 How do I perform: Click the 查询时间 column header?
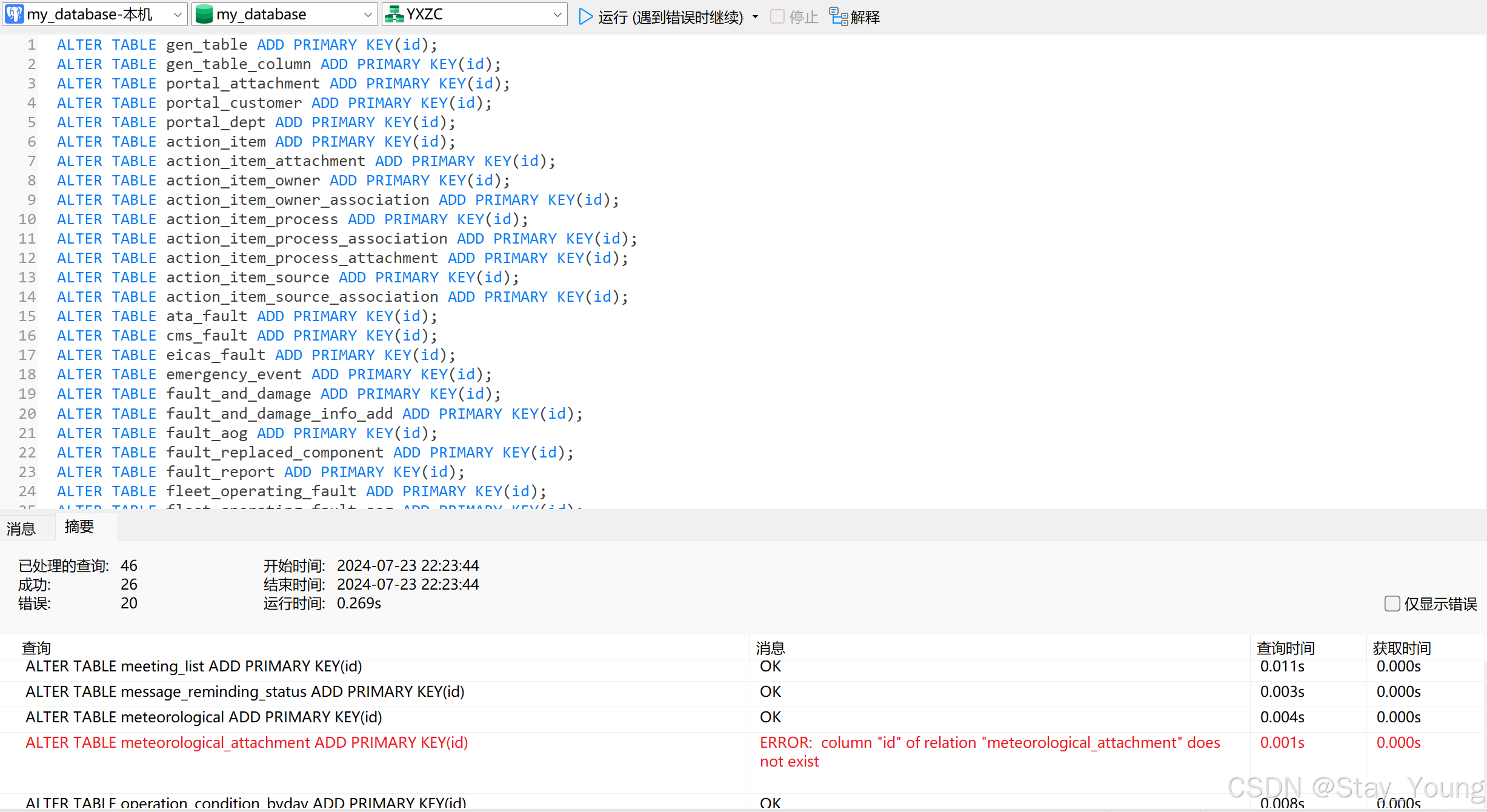coord(1285,647)
